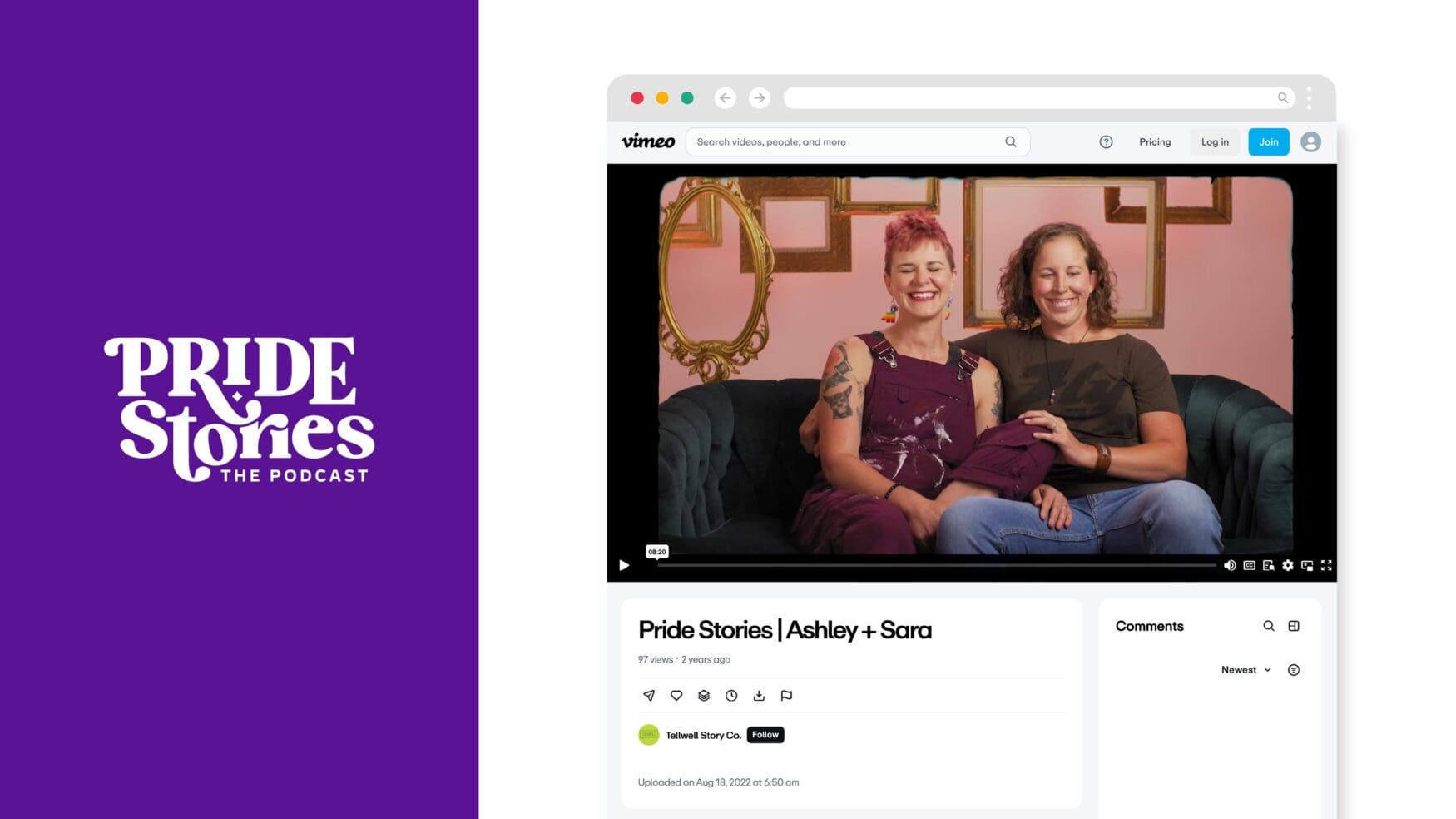The image size is (1456, 819).
Task: Seek along the video progress bar
Action: [x=936, y=565]
